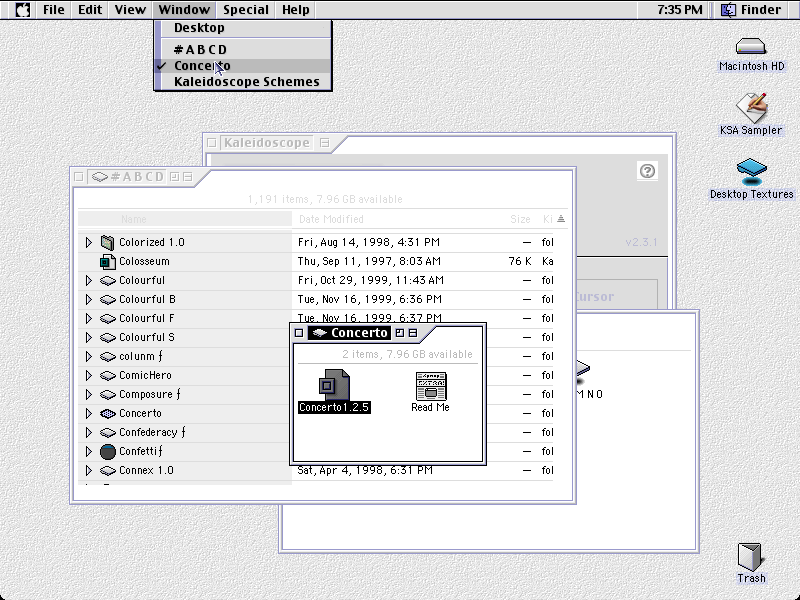Click the menu bar clock showing 7:35 PM
The image size is (800, 600).
(679, 10)
